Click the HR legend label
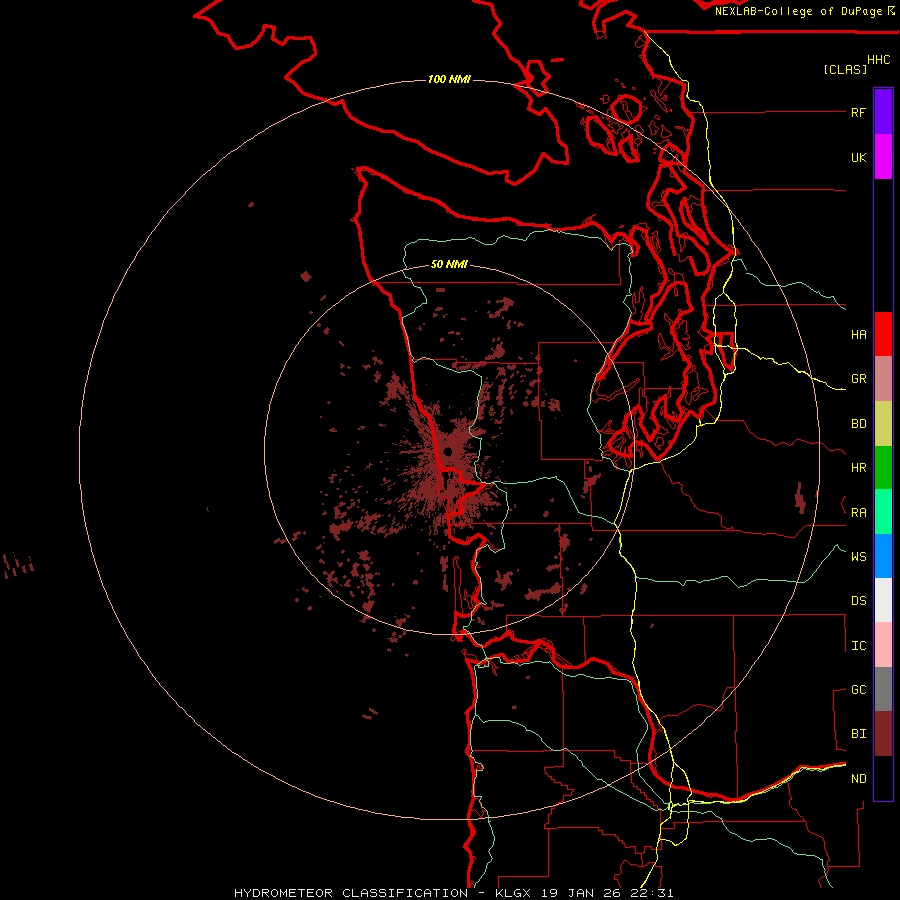Viewport: 900px width, 900px height. click(858, 468)
